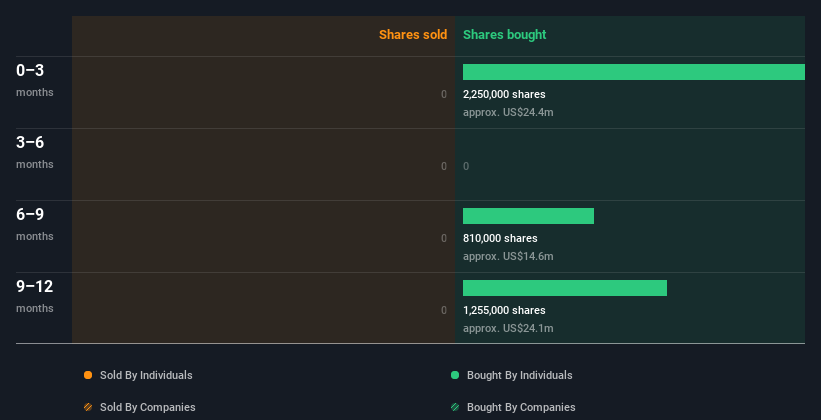821x420 pixels.
Task: Click the 6–9 months green bought bar
Action: tap(528, 216)
